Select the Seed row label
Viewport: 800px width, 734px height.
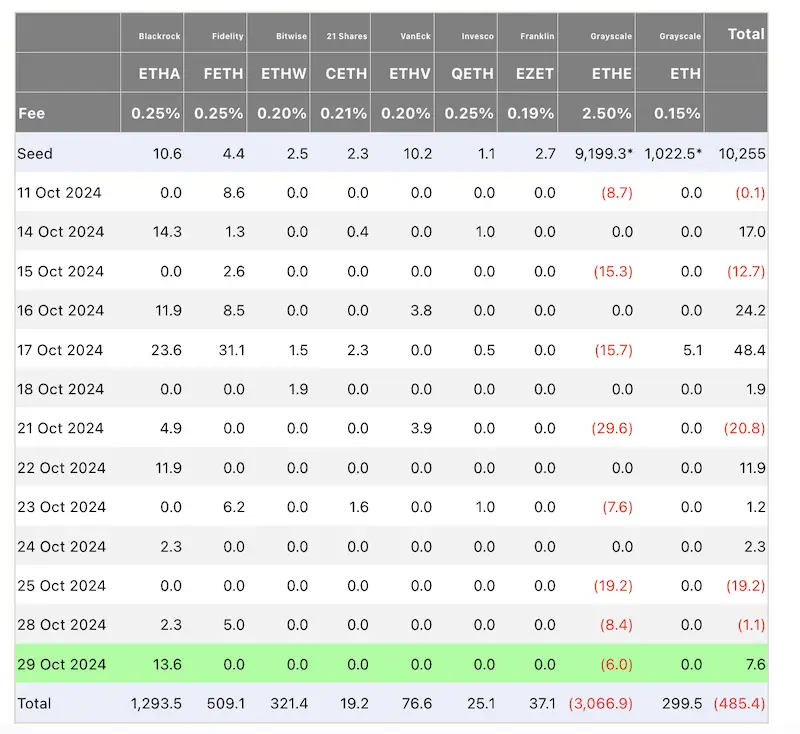pos(35,152)
